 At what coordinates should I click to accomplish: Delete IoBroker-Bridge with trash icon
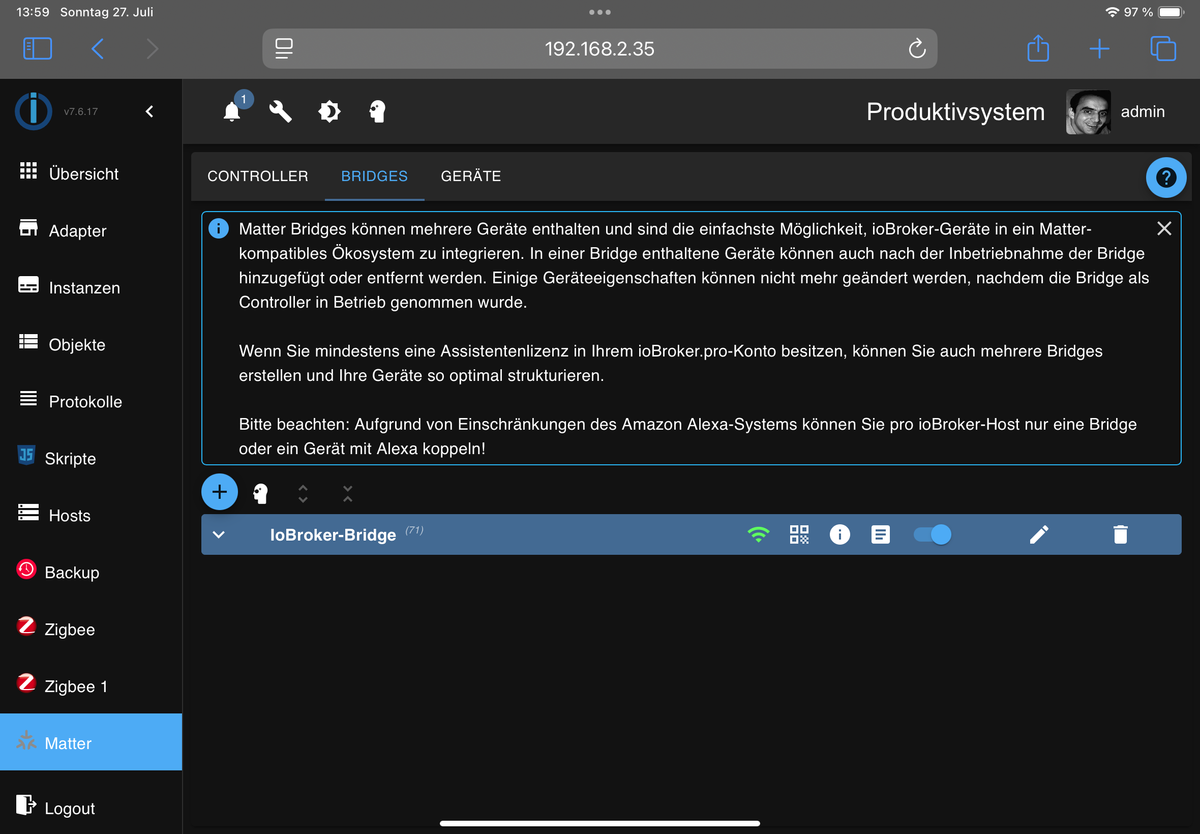click(1120, 535)
